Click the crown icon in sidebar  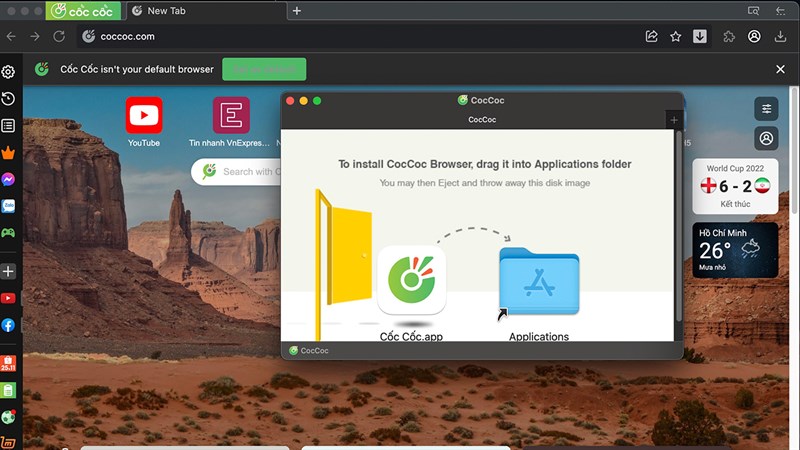coord(8,153)
